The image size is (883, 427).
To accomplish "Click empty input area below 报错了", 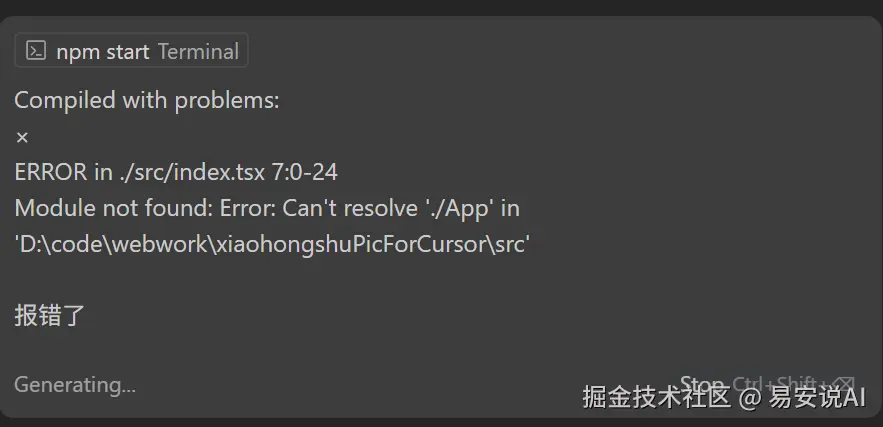I will click(x=439, y=349).
